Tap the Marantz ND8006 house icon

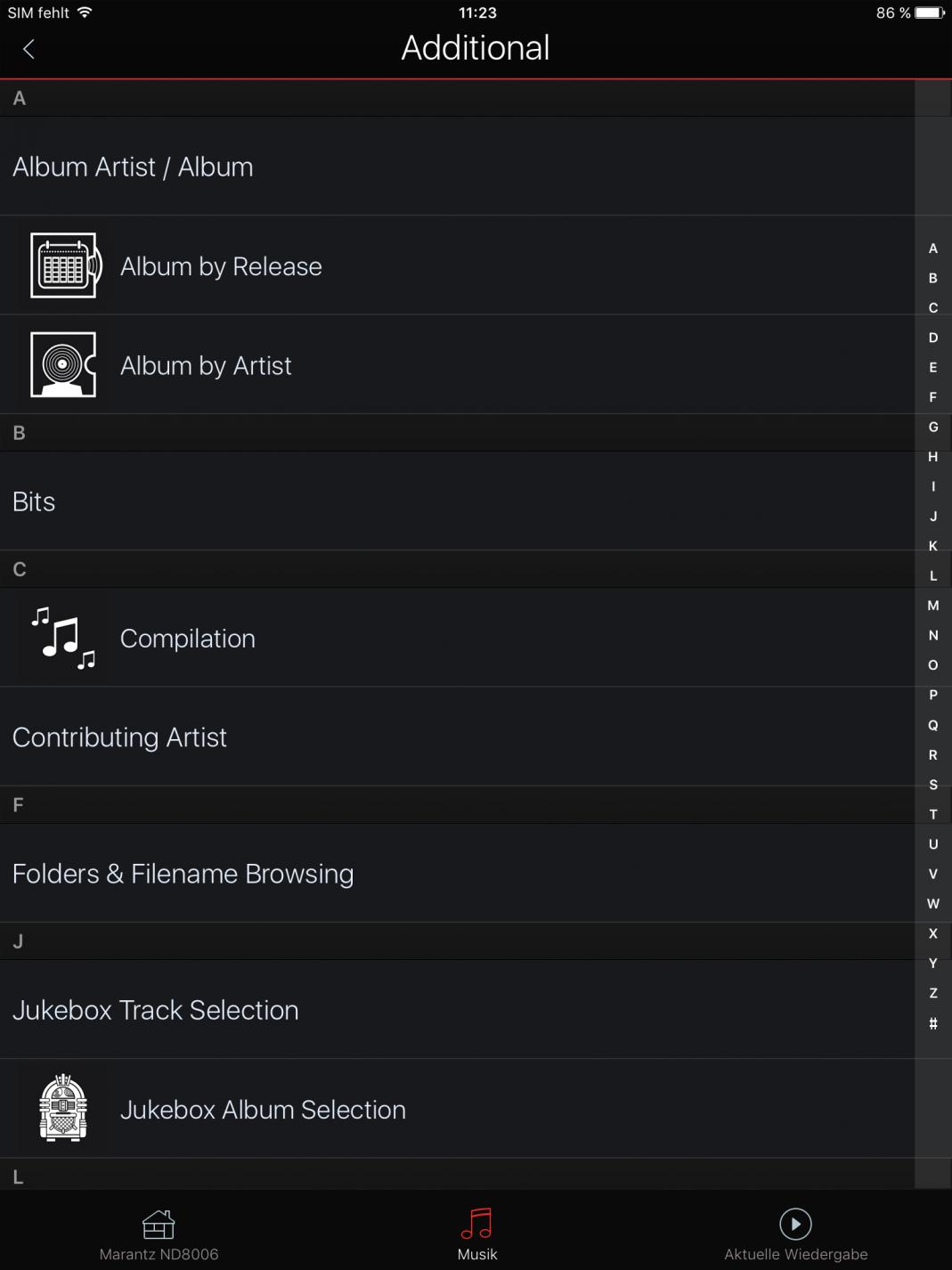coord(159,1225)
